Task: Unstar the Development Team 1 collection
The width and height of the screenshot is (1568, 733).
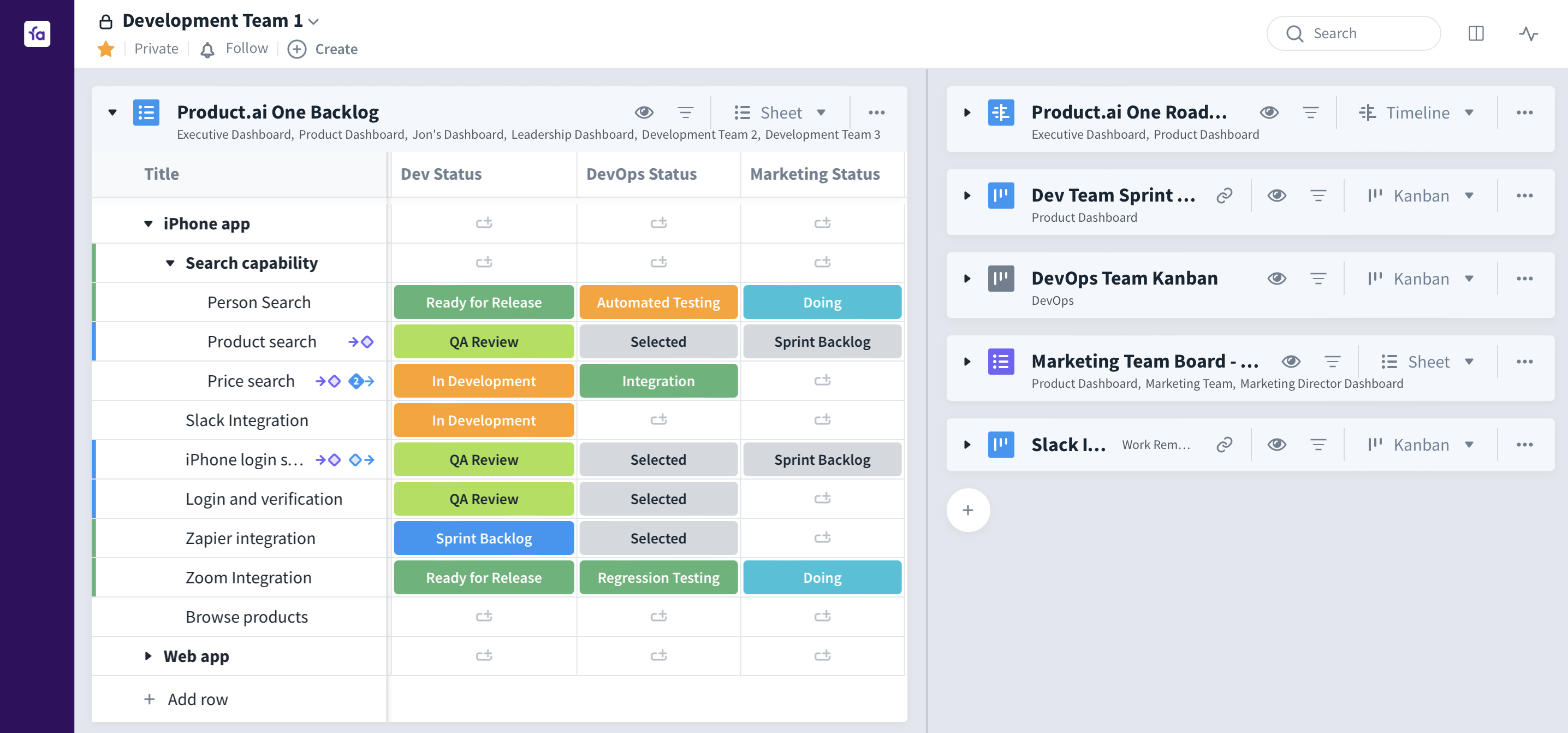Action: (x=106, y=49)
